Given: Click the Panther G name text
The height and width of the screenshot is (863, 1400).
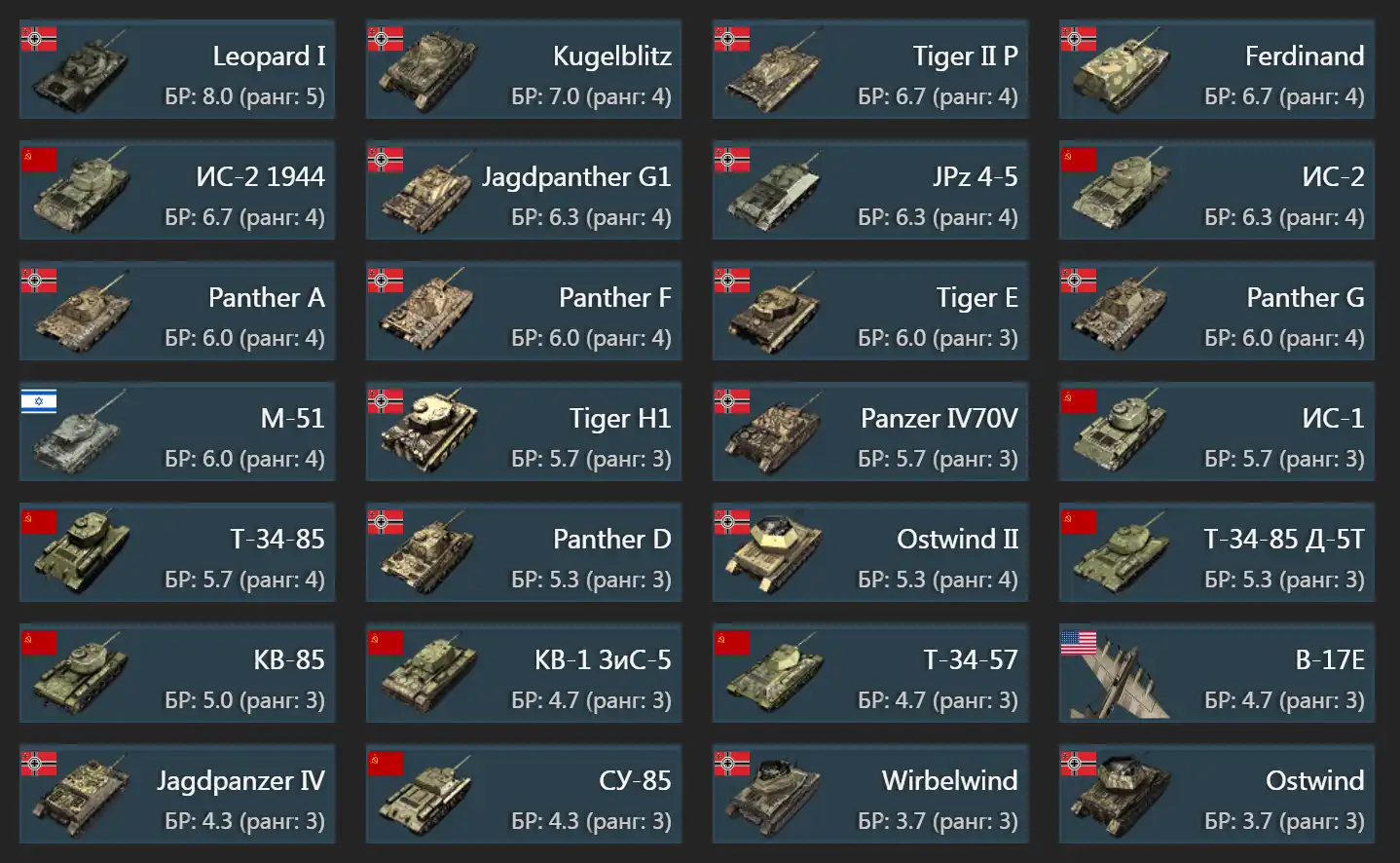Looking at the screenshot, I should coord(1305,297).
